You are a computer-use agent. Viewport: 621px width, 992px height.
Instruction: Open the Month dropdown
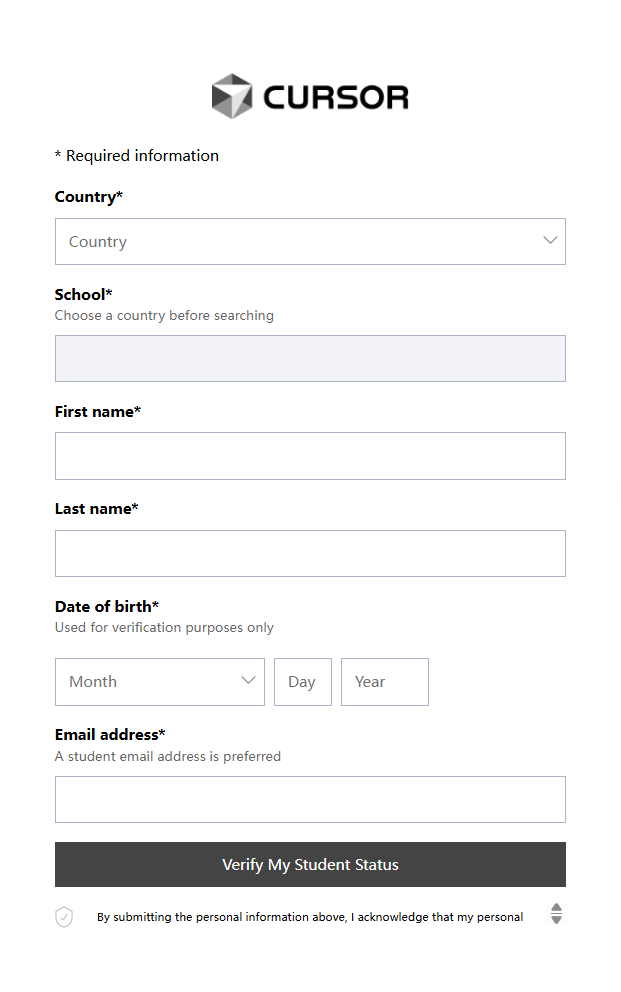pyautogui.click(x=160, y=682)
